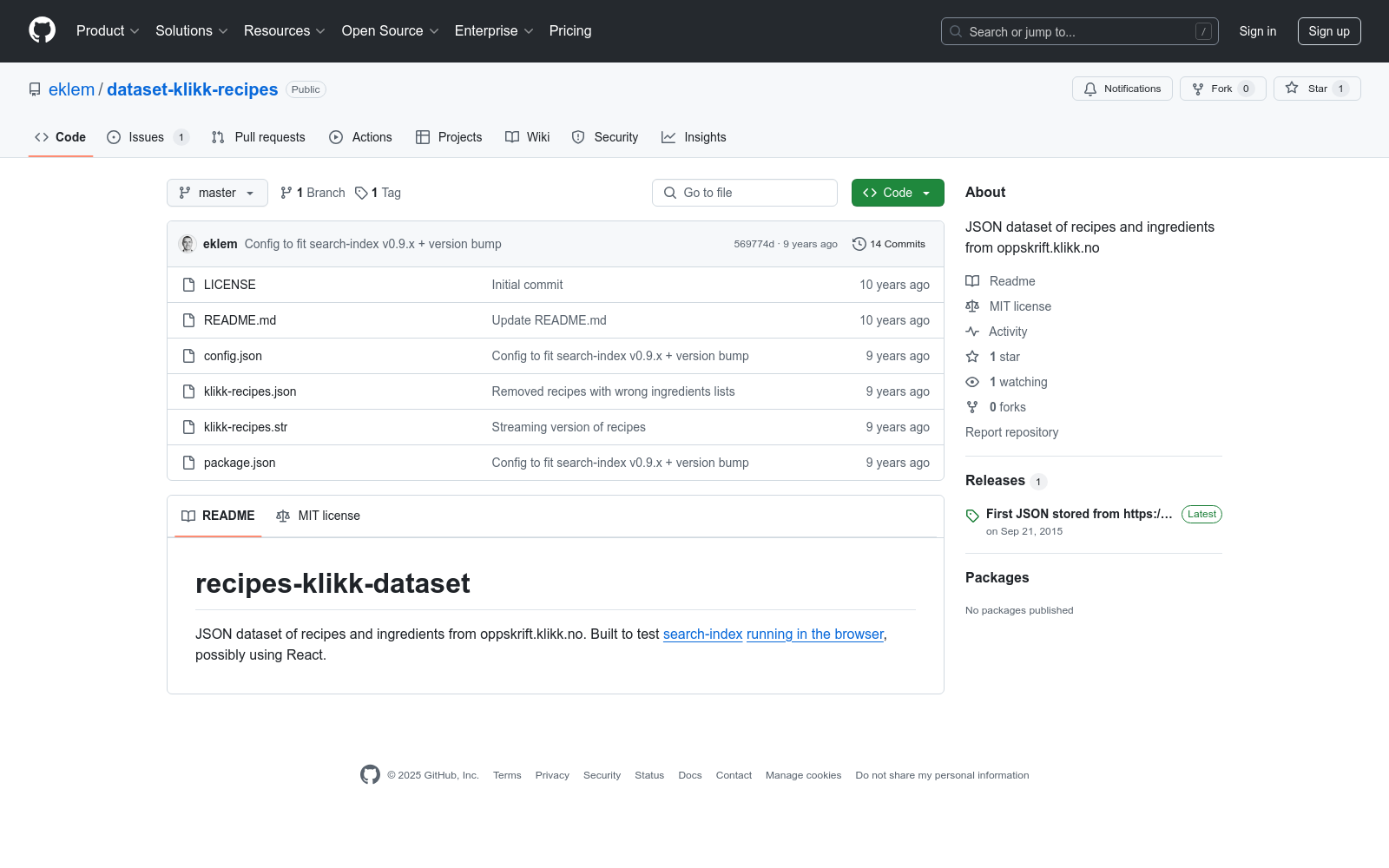1389x868 pixels.
Task: Expand the Enterprise menu
Action: coord(494,30)
